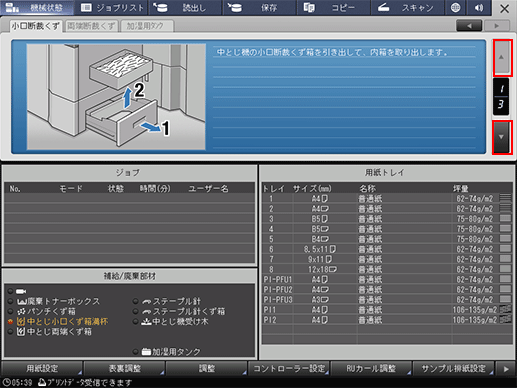The height and width of the screenshot is (388, 517).
Task: Click the next tab right arrow
Action: 497,26
